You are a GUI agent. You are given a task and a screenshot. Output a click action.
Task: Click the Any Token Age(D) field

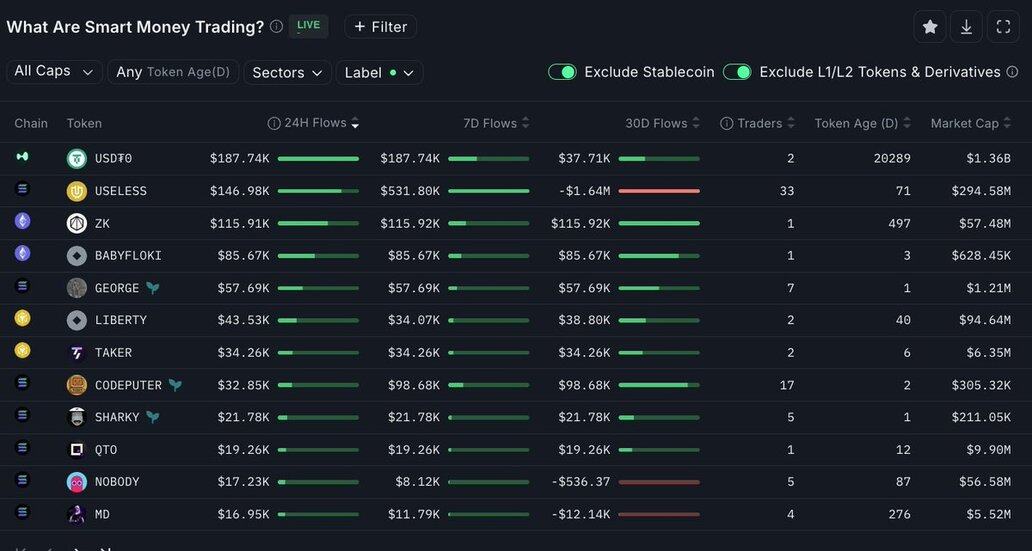172,72
